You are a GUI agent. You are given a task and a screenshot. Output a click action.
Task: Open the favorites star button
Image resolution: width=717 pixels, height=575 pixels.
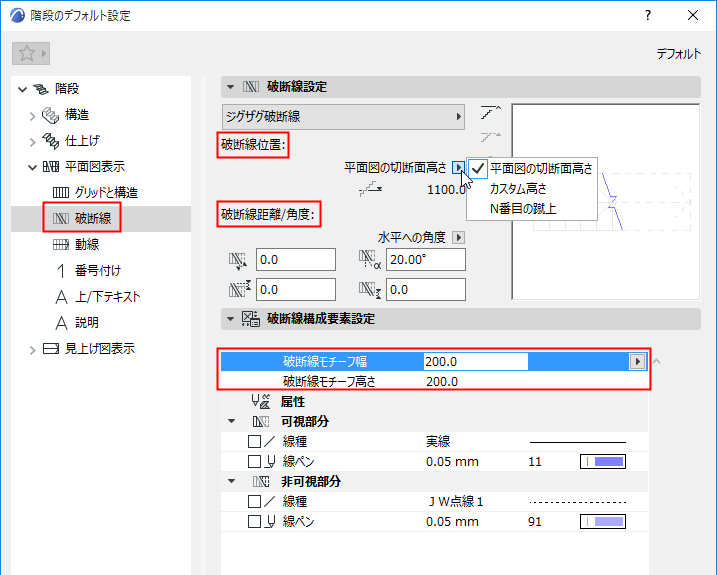(x=31, y=54)
